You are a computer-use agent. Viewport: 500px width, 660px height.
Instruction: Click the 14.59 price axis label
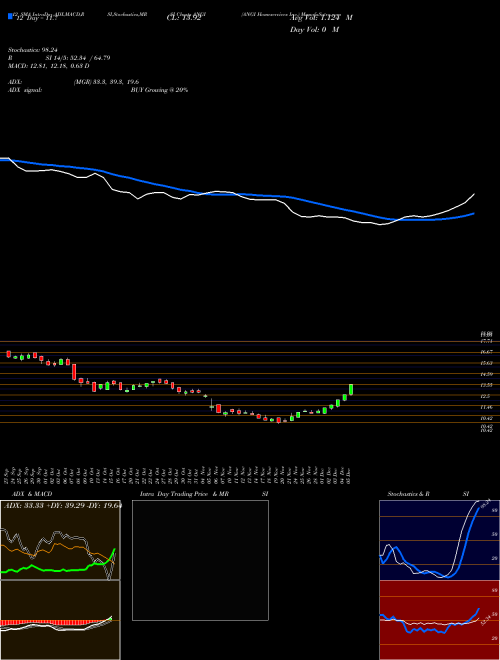(487, 374)
